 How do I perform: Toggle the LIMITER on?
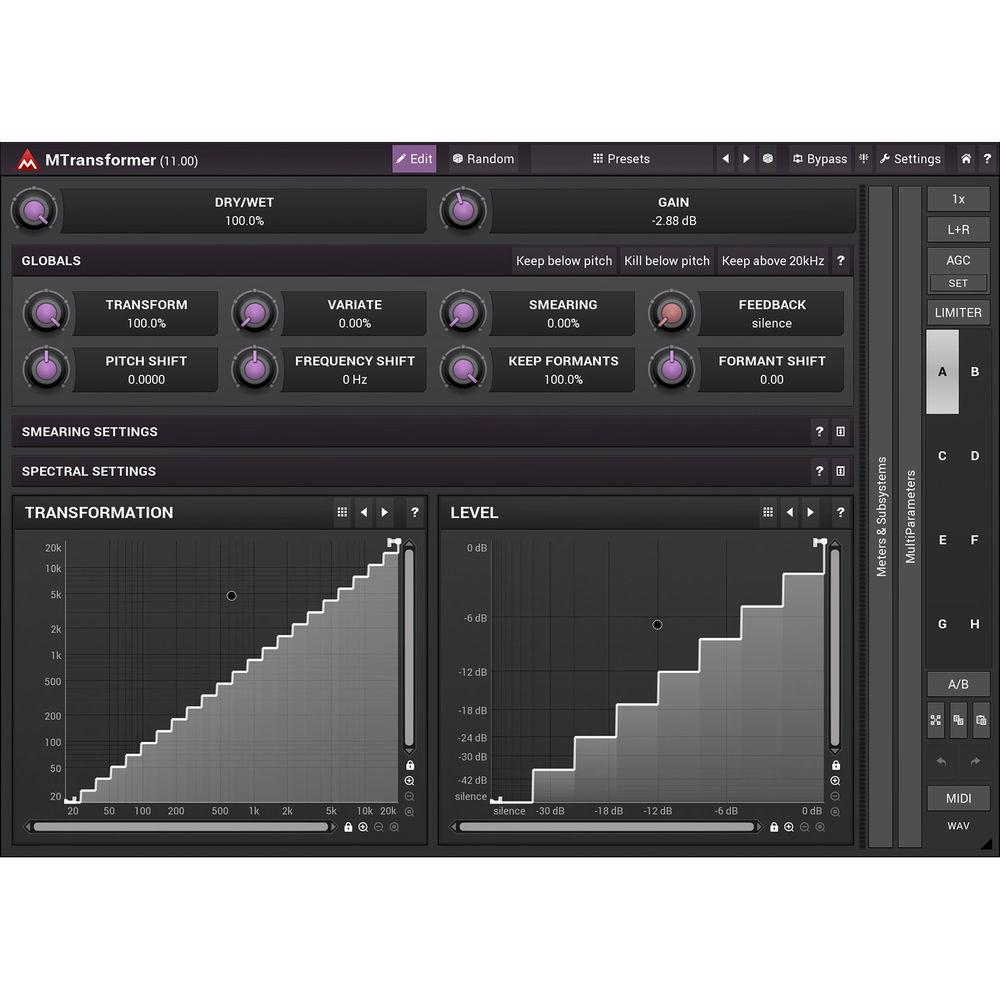pos(958,312)
